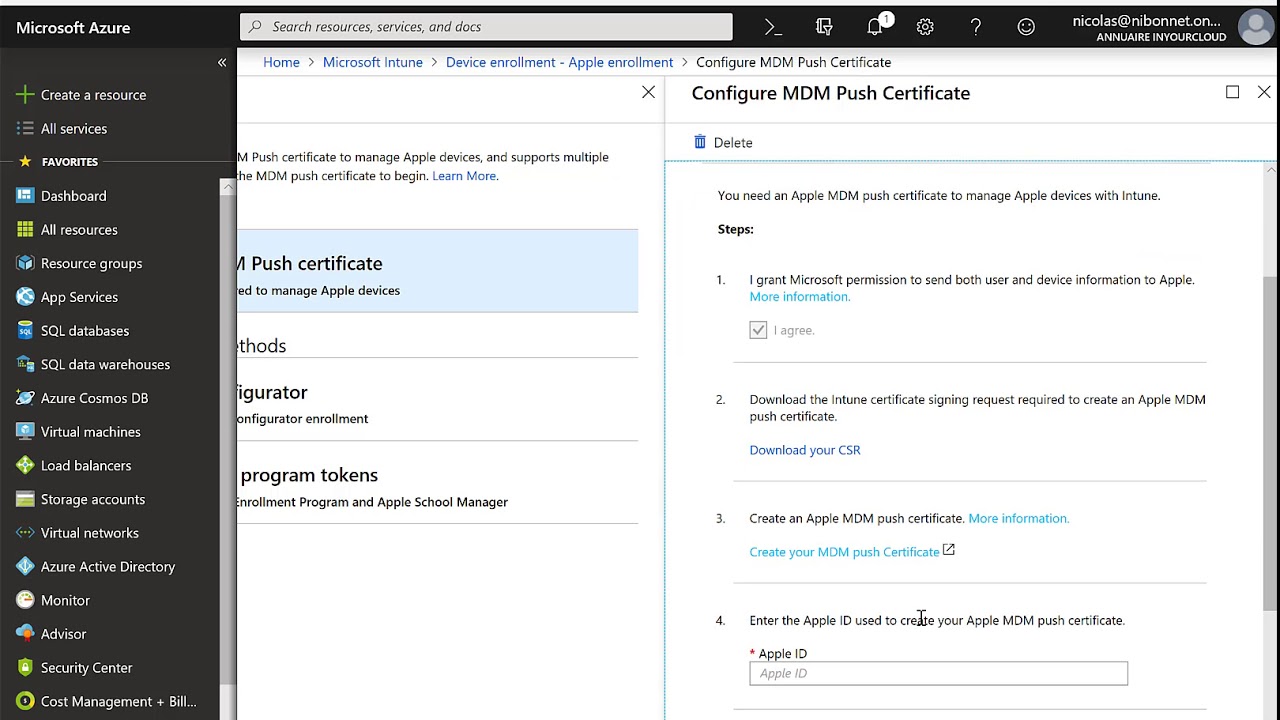Open Load balancers icon

click(x=25, y=465)
